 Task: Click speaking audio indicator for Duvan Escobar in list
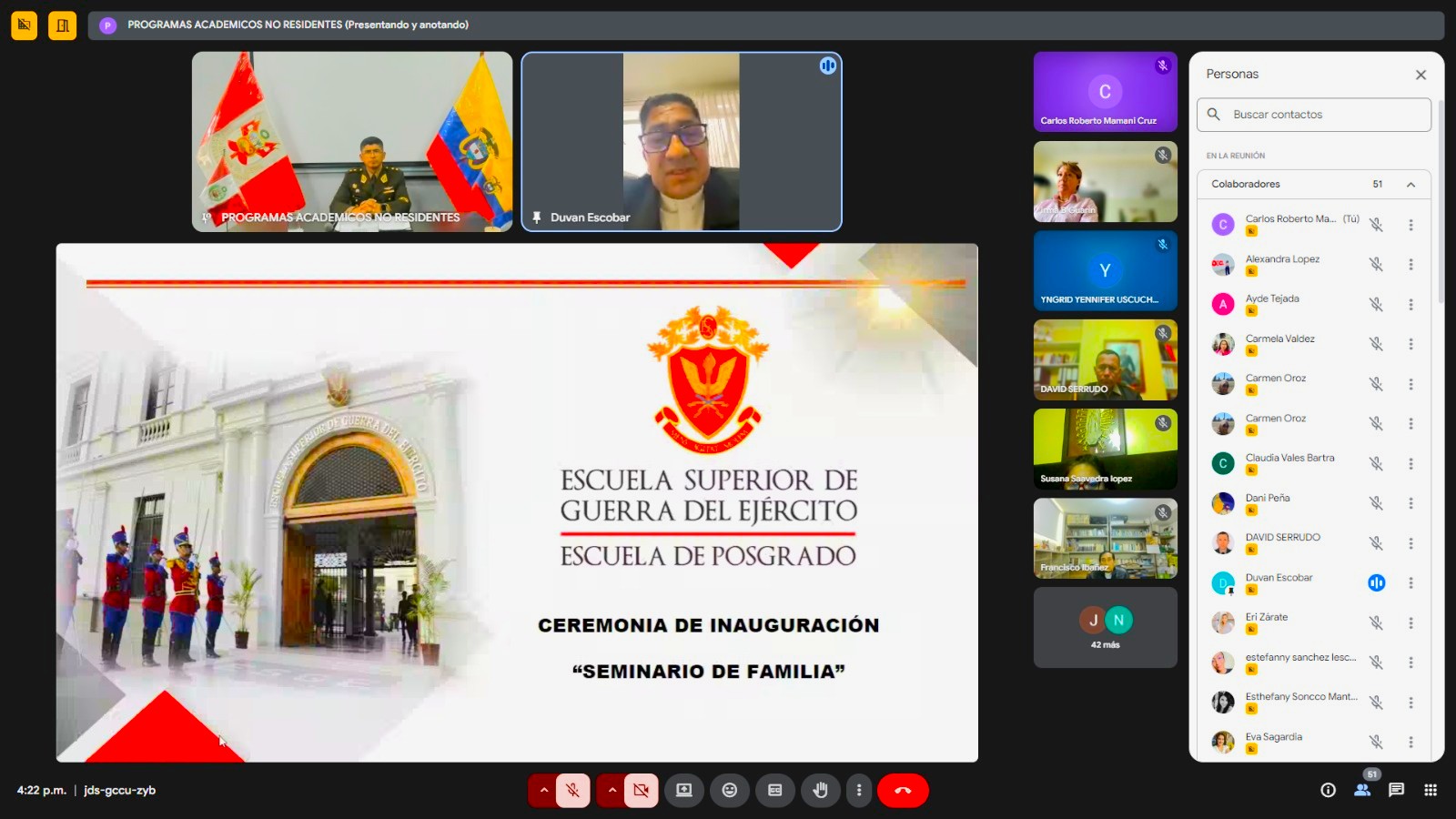(x=1377, y=583)
